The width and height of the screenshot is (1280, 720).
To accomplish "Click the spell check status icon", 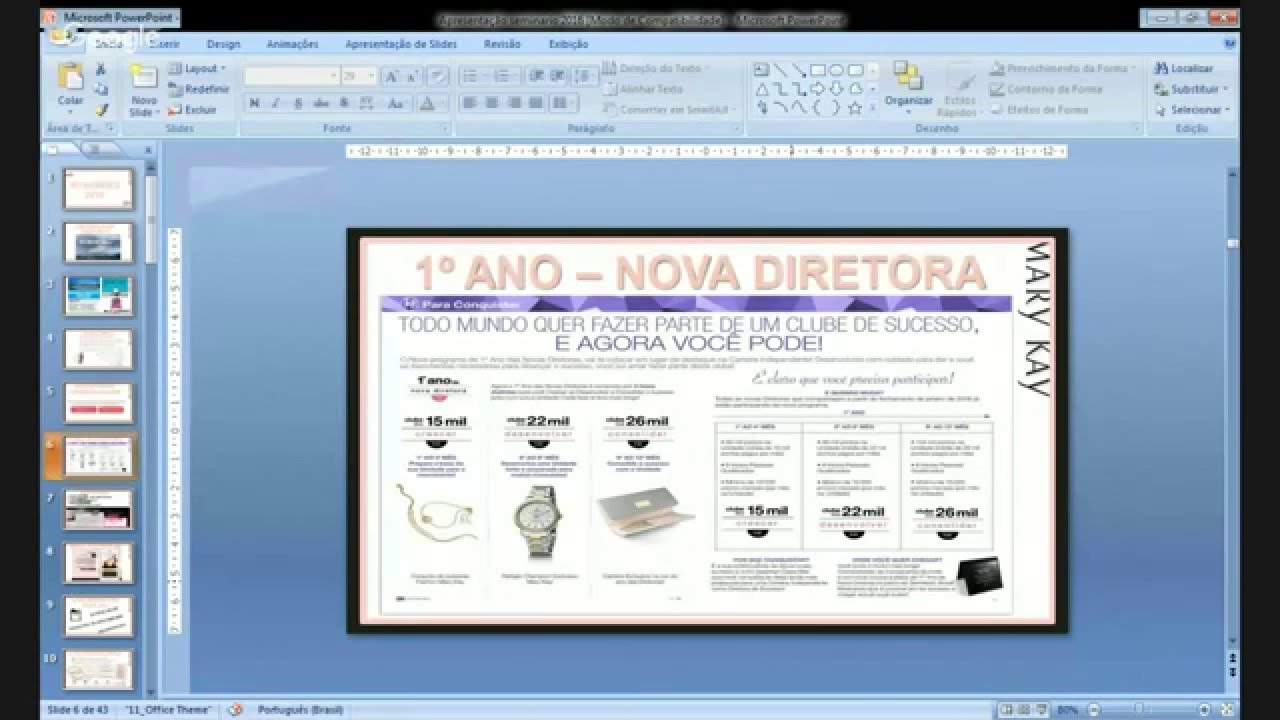I will coord(235,709).
